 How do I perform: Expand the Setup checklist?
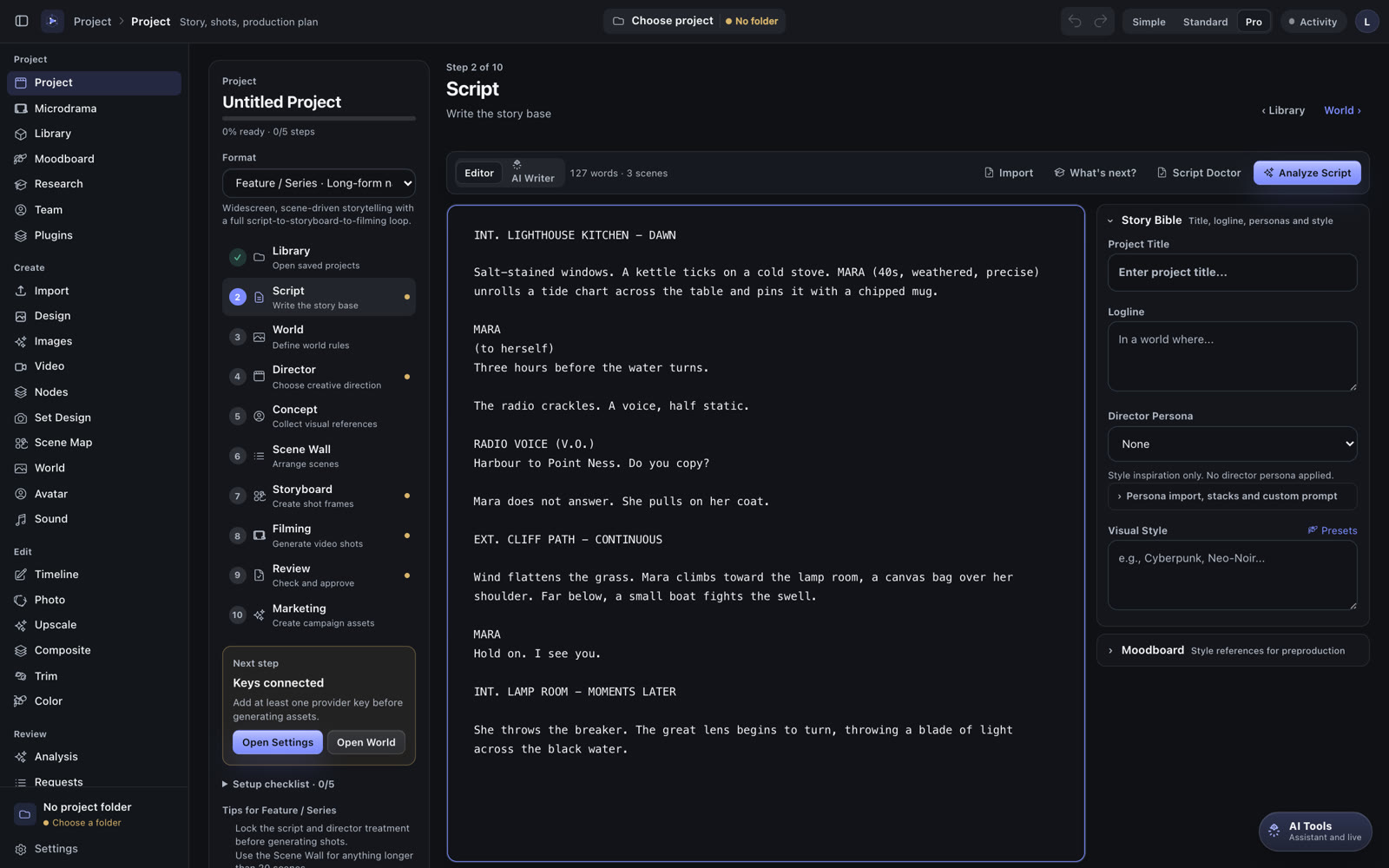pos(278,784)
